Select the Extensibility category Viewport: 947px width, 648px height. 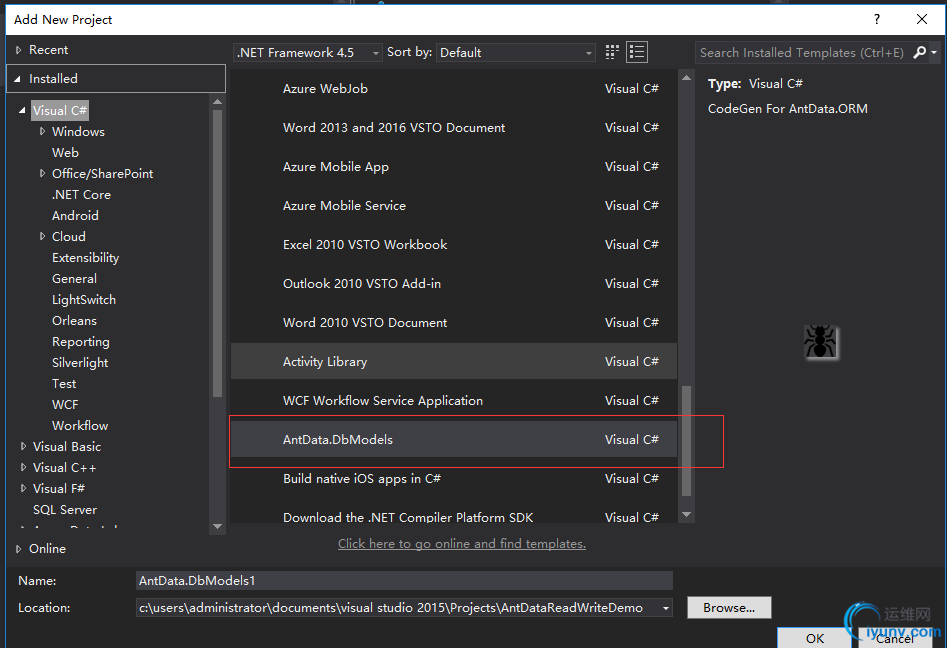coord(85,258)
